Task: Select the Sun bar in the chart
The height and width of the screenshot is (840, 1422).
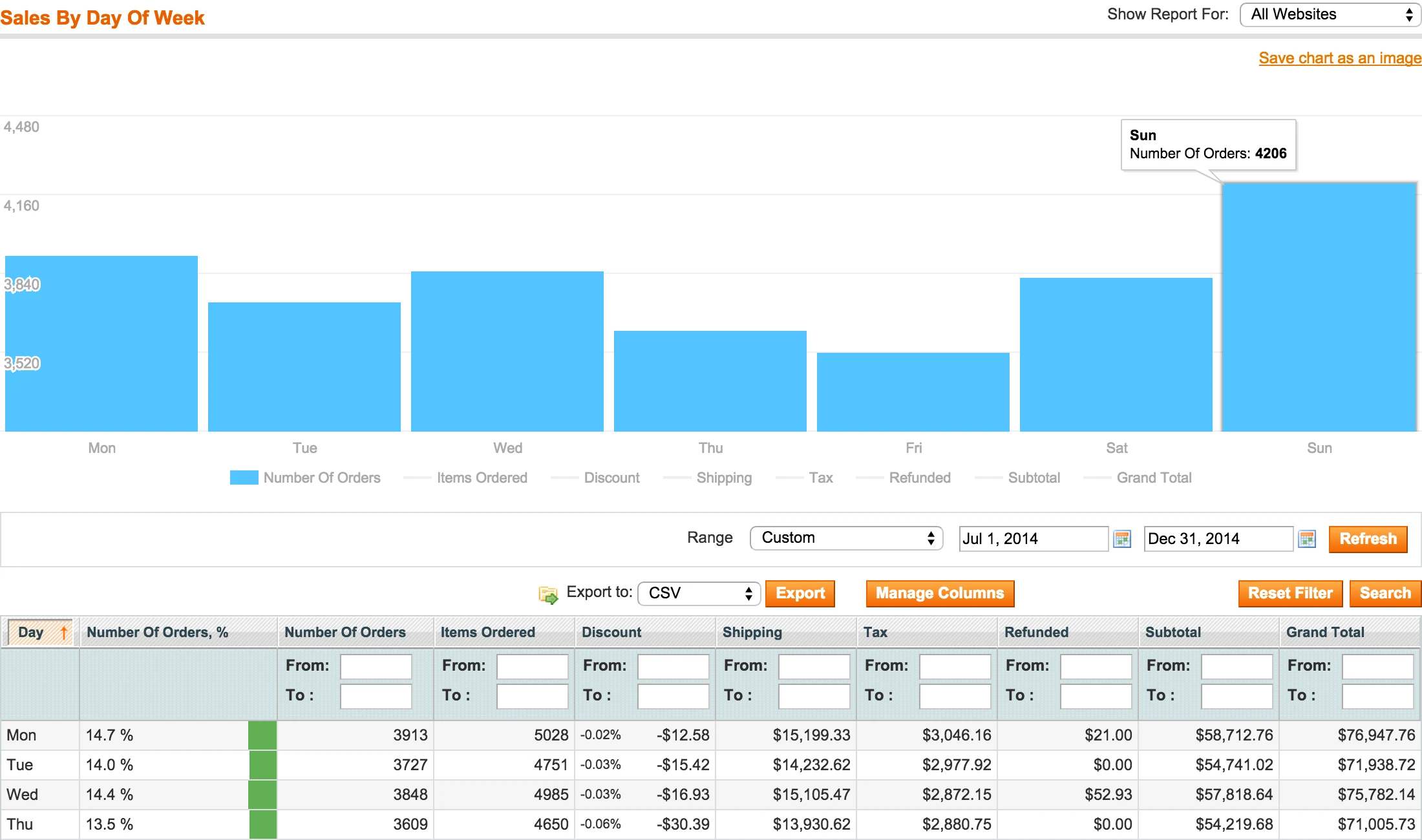Action: tap(1319, 304)
